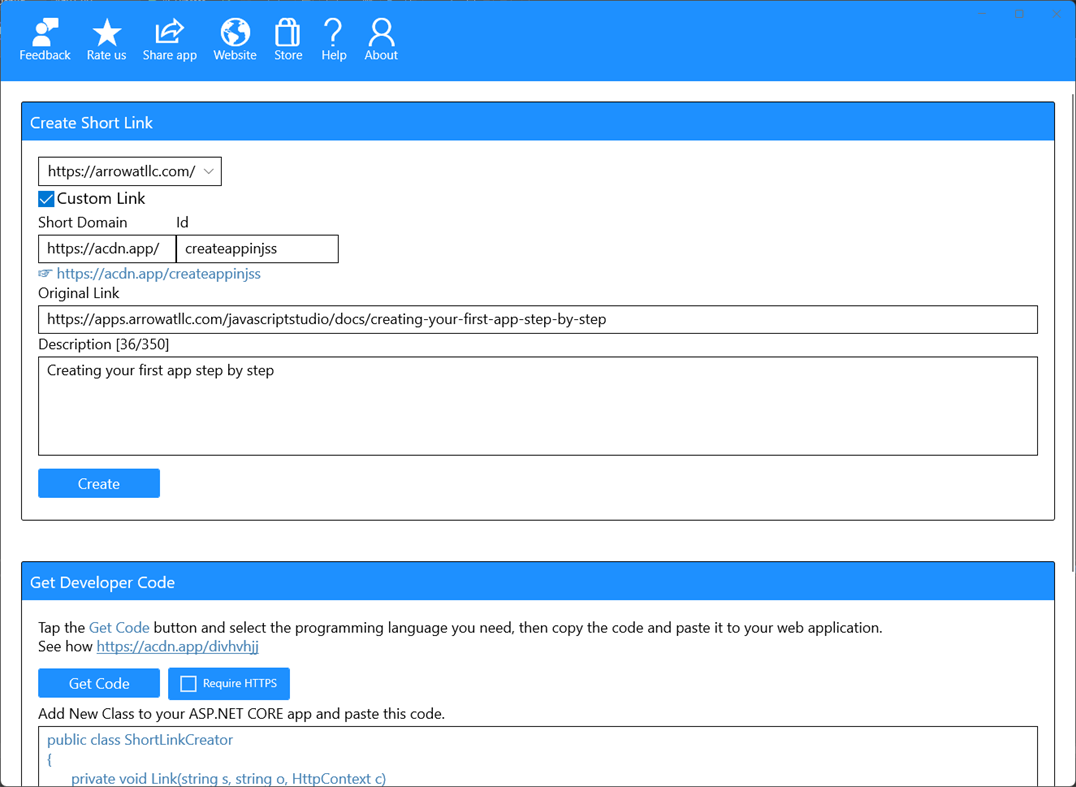Open the Feedback dialog

[44, 38]
